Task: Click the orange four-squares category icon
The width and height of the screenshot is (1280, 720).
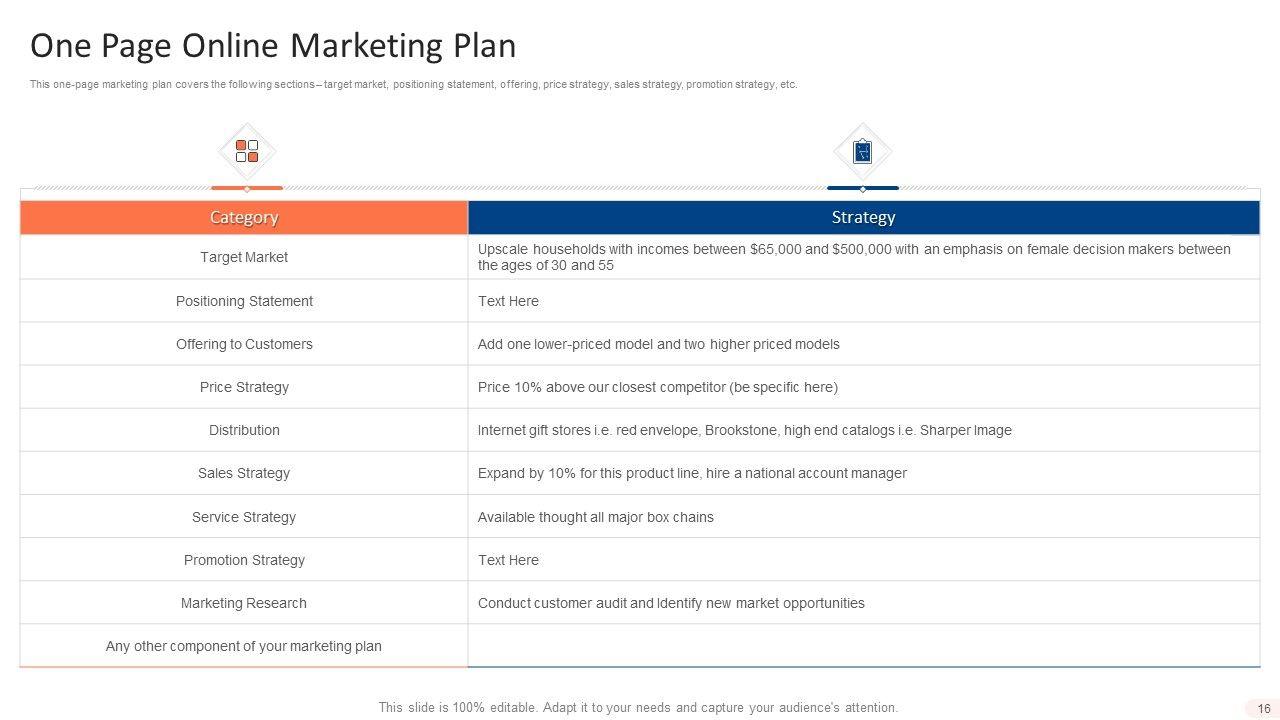Action: 247,151
